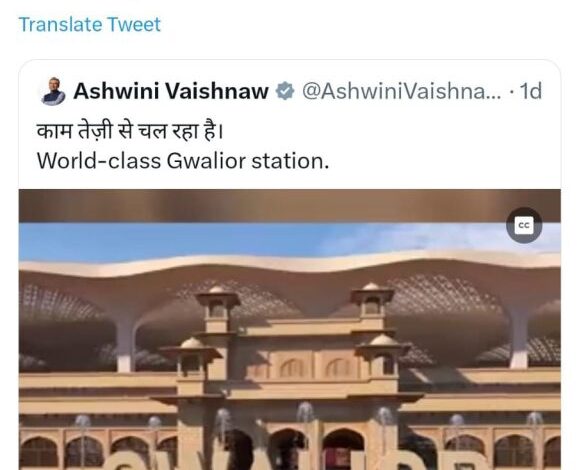This screenshot has width=579, height=470.
Task: Open the quoted tweet card header area
Action: 290,91
